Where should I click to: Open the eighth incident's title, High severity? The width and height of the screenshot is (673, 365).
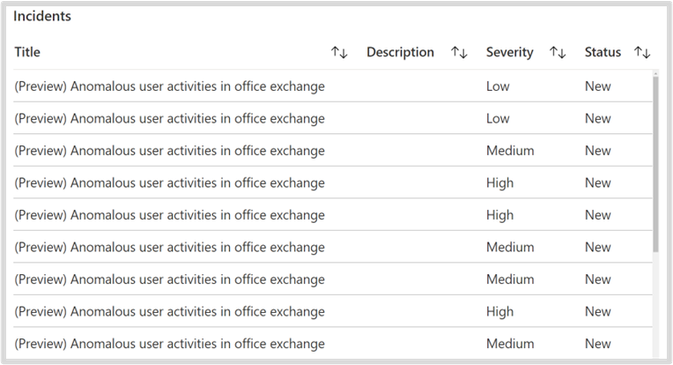170,312
